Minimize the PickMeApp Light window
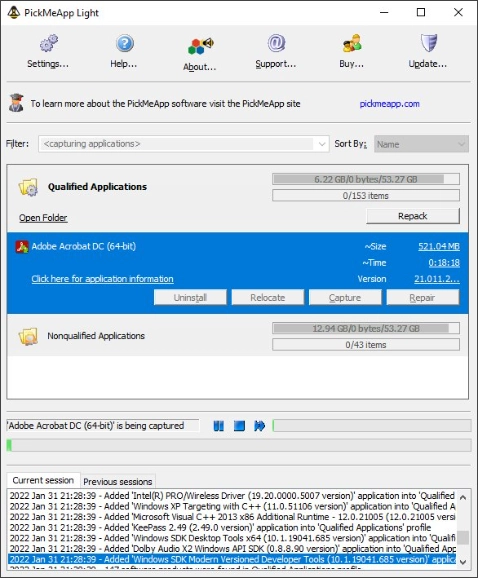Image resolution: width=478 pixels, height=578 pixels. pos(384,13)
